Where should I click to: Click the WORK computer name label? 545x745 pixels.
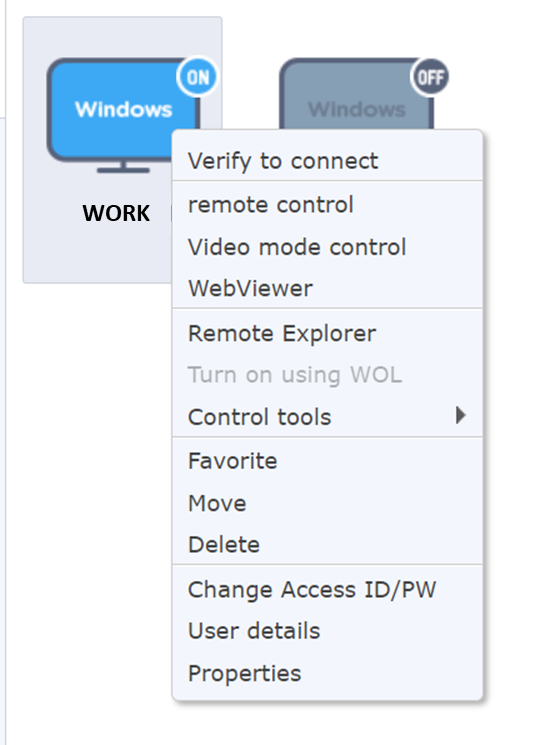116,213
